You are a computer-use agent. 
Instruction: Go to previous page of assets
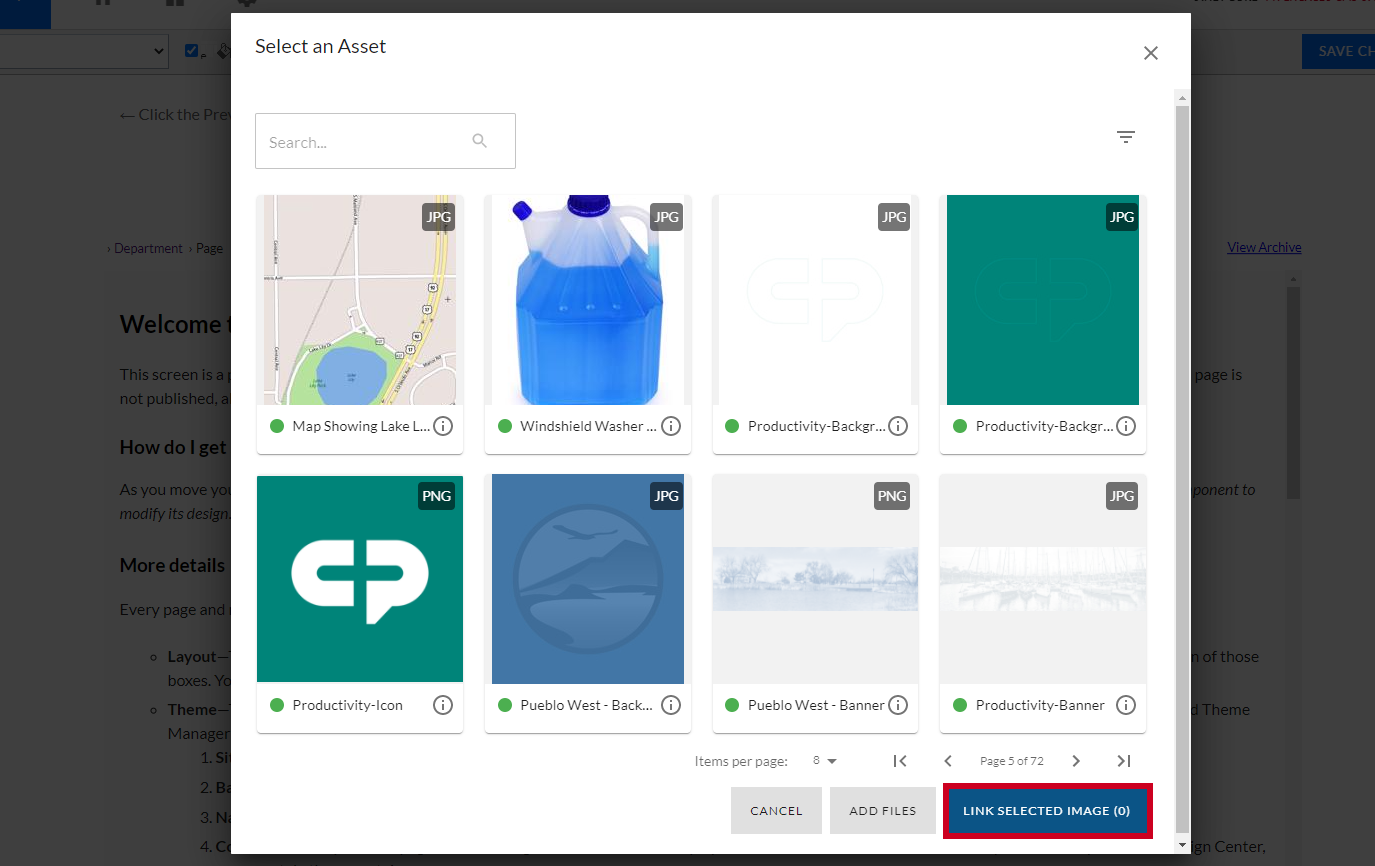948,761
